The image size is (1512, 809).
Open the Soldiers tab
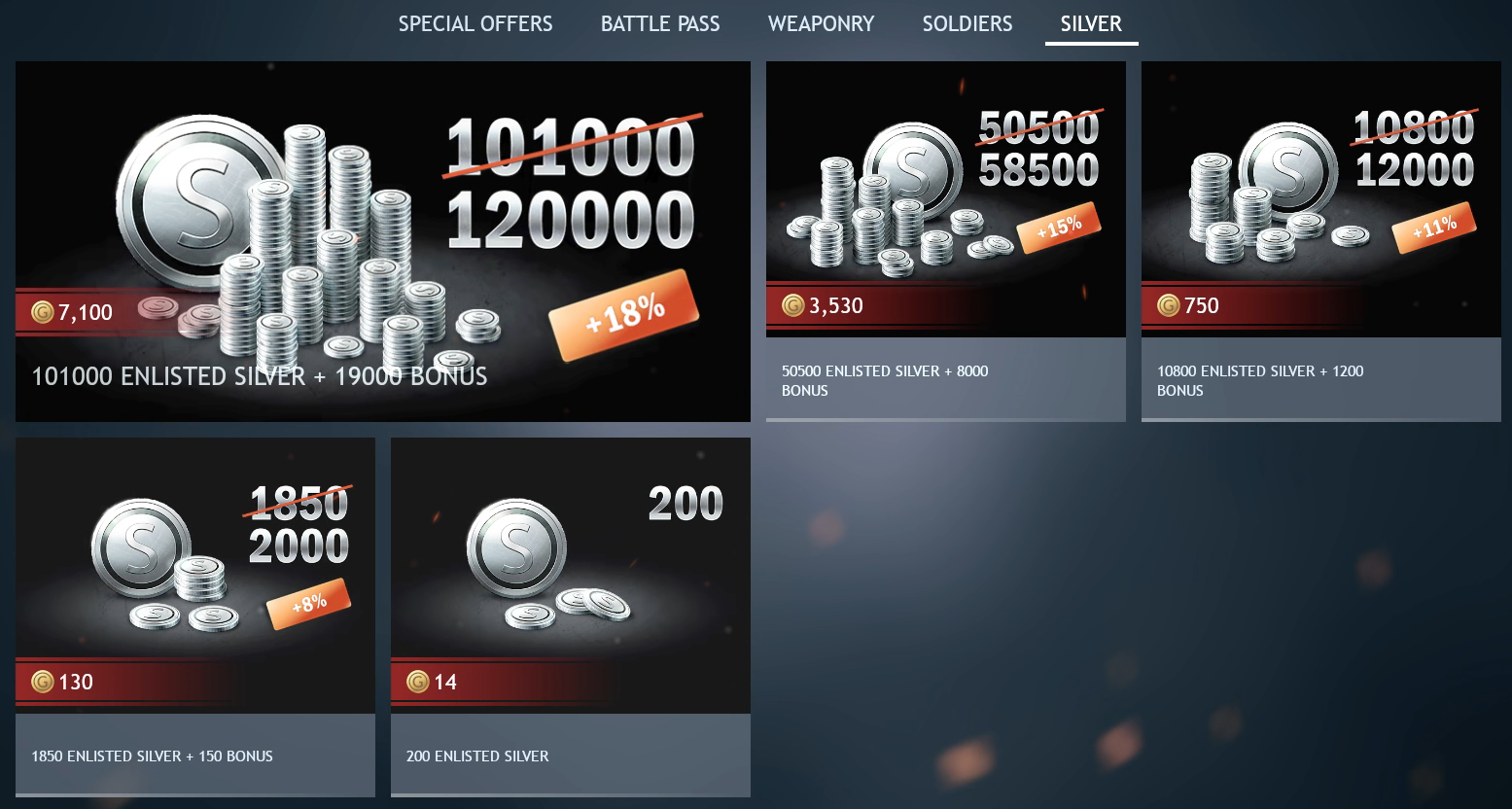point(967,23)
